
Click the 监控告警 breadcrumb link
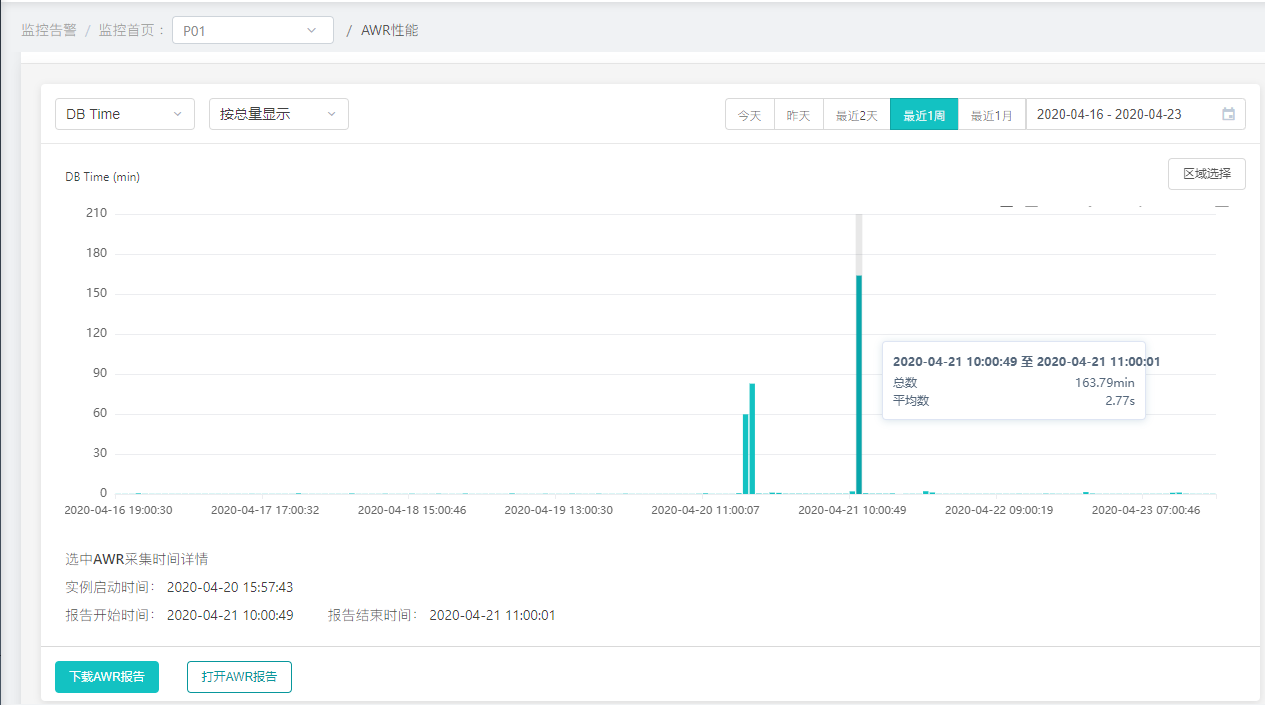click(x=49, y=30)
